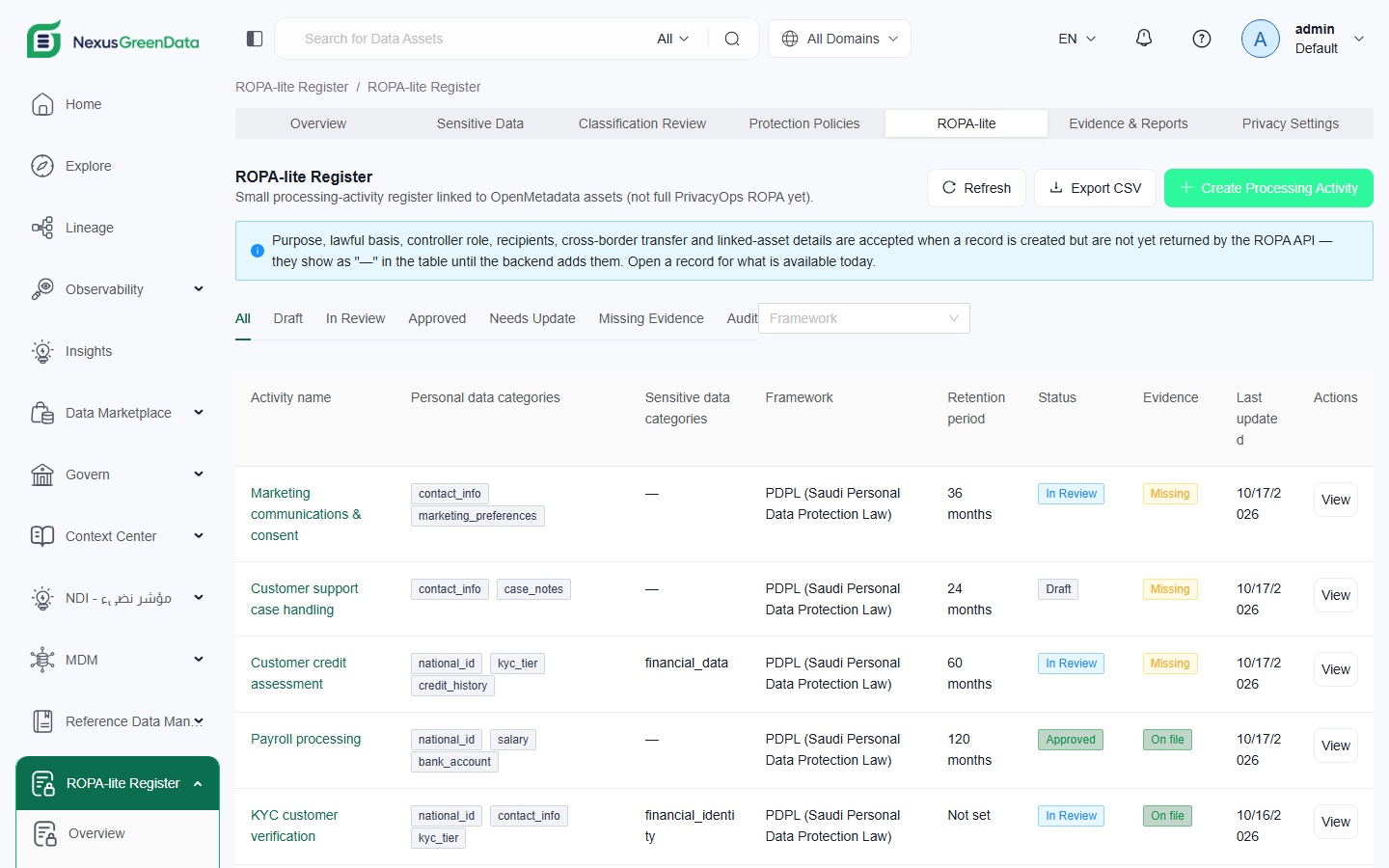Collapse the ROPA-lite Register sidebar section

(198, 783)
